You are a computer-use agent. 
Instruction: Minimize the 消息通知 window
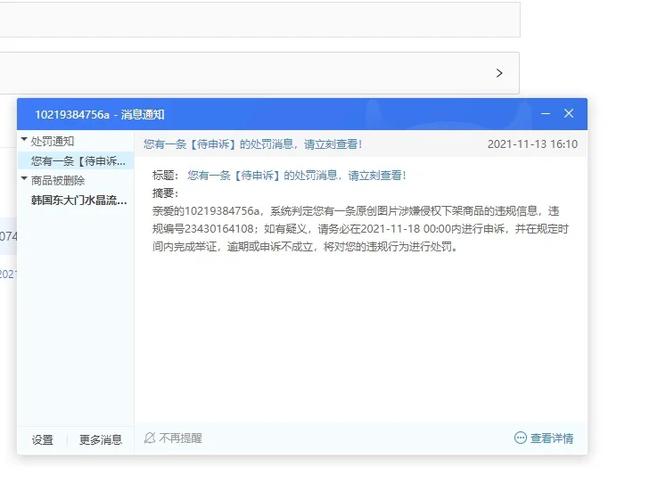(x=546, y=114)
